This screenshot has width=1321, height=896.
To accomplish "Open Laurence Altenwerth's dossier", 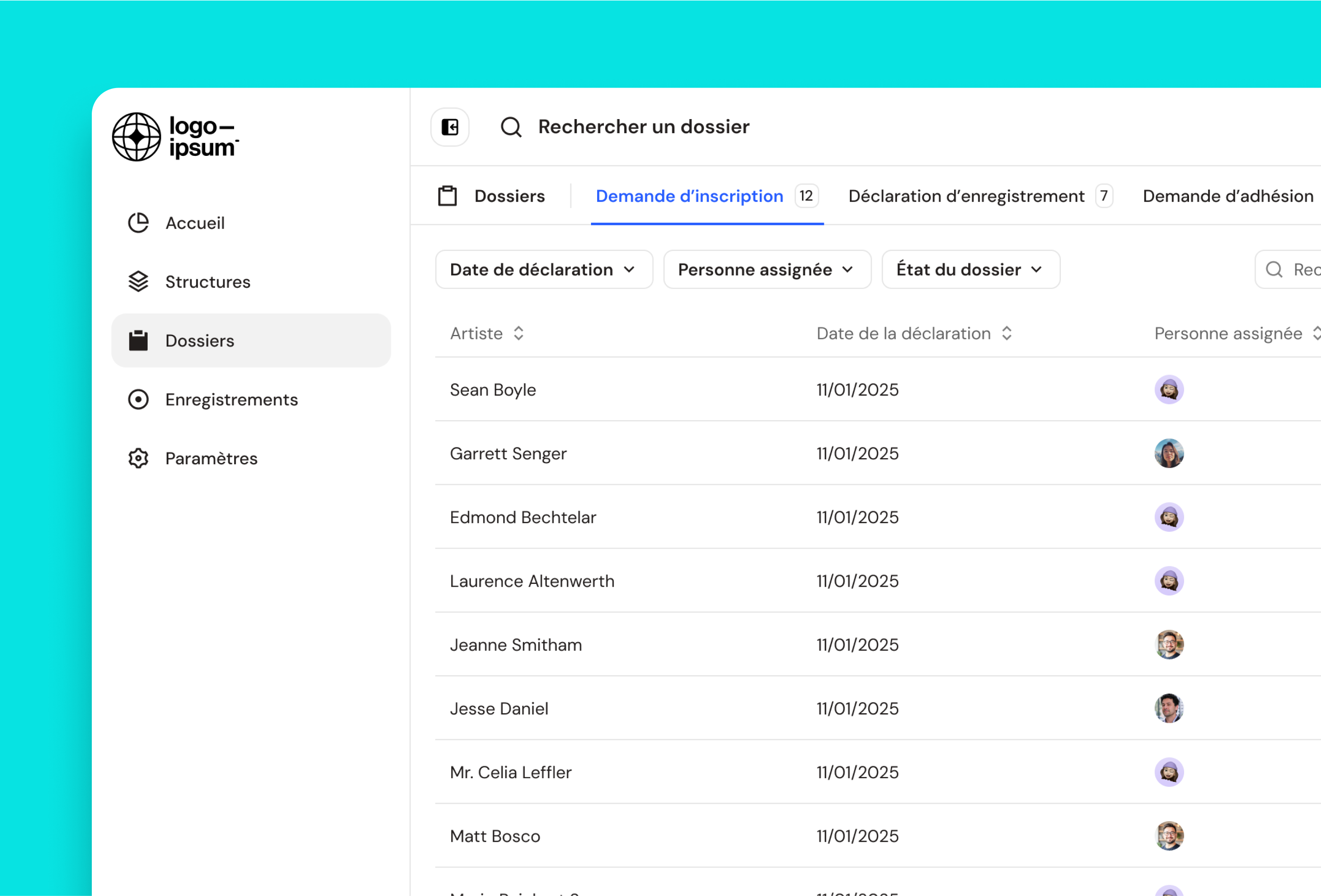I will coord(531,581).
